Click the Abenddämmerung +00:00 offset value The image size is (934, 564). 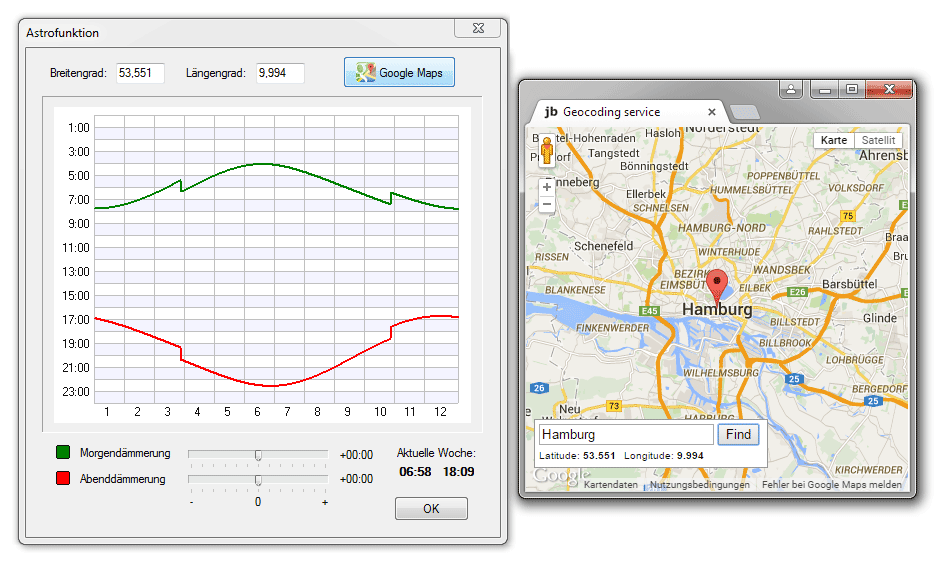356,479
